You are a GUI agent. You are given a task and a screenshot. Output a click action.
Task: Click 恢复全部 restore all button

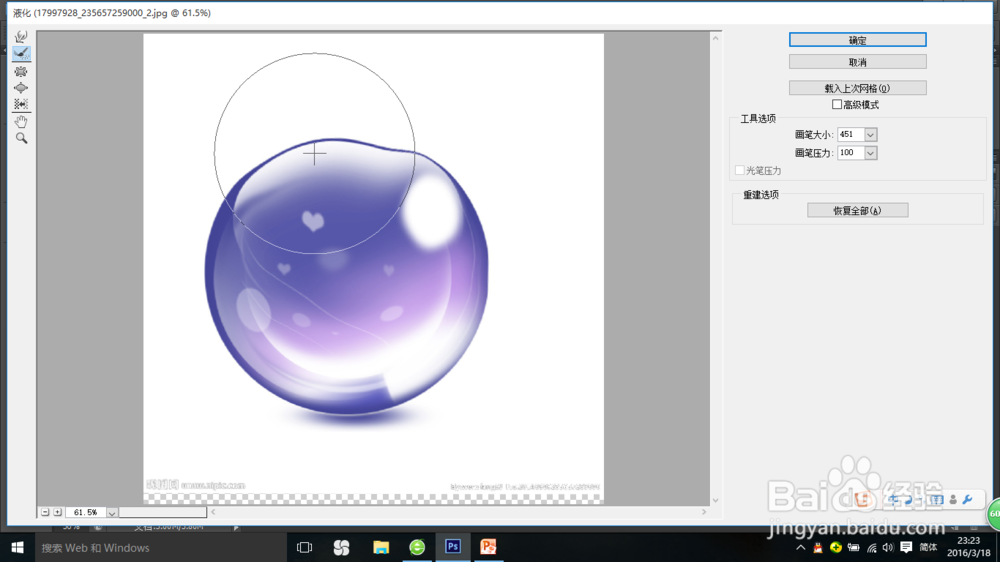click(x=857, y=211)
